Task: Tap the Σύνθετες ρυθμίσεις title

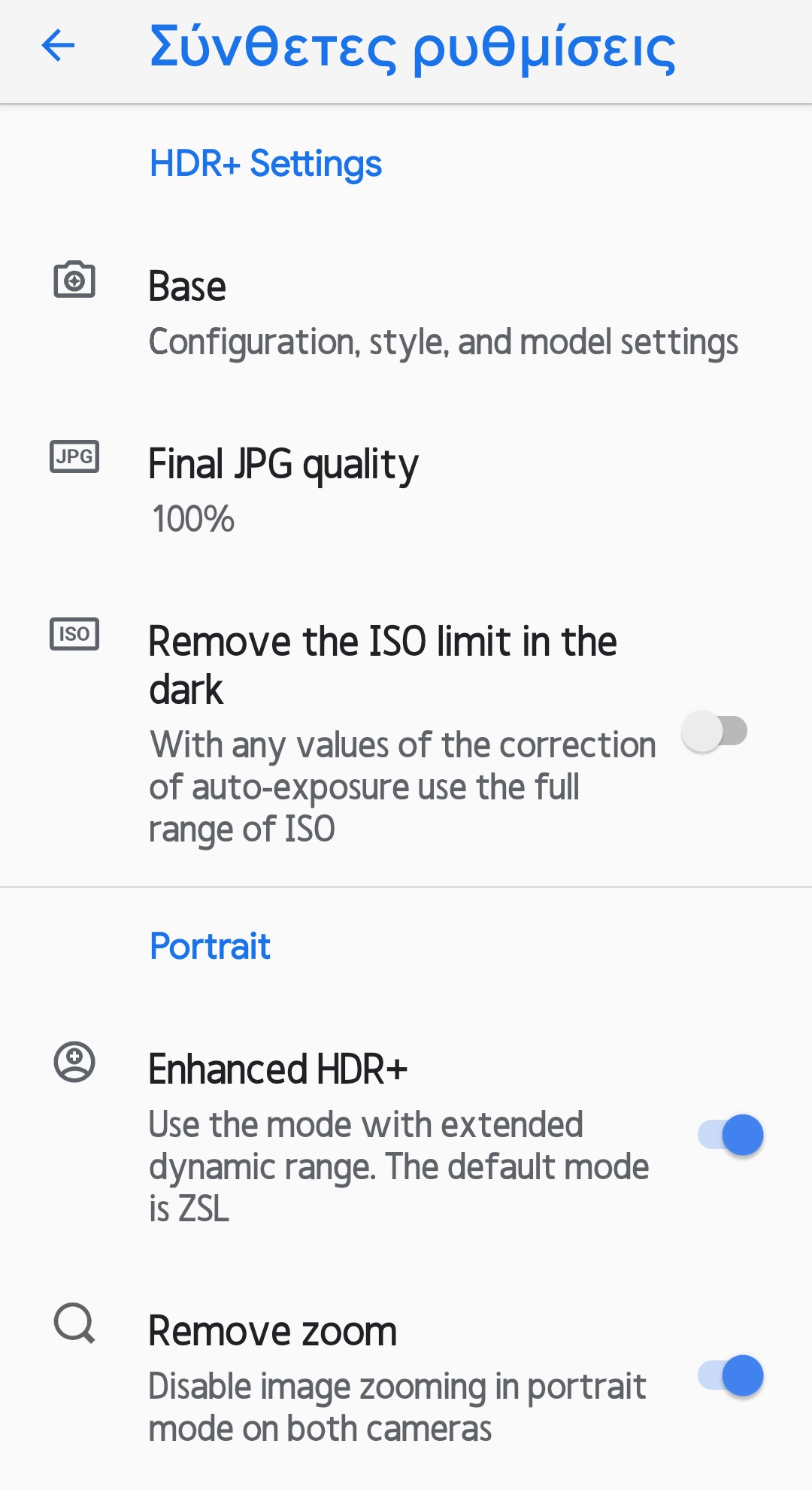Action: [x=412, y=48]
